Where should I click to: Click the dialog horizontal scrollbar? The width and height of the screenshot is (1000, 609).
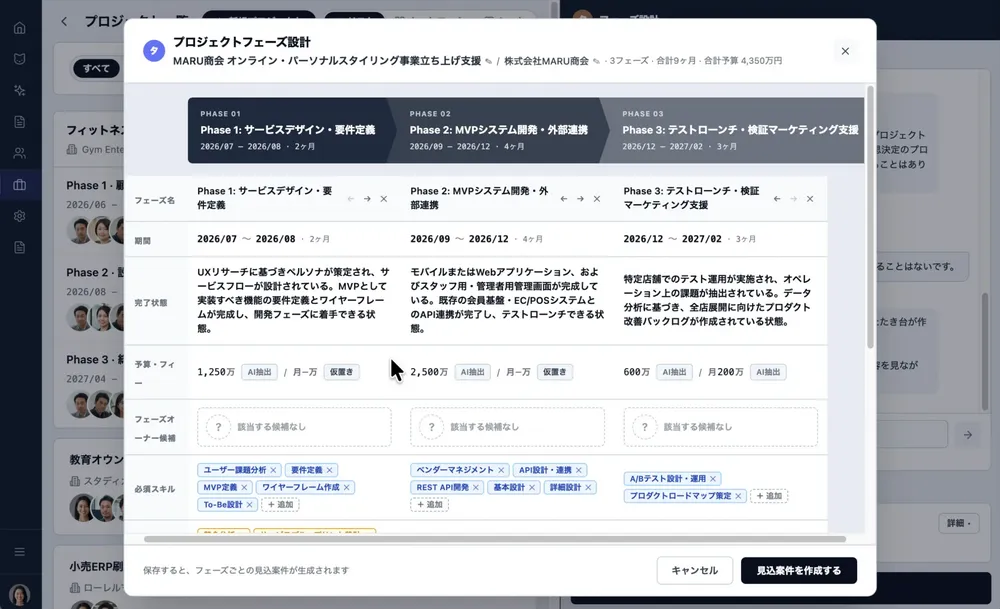[495, 539]
